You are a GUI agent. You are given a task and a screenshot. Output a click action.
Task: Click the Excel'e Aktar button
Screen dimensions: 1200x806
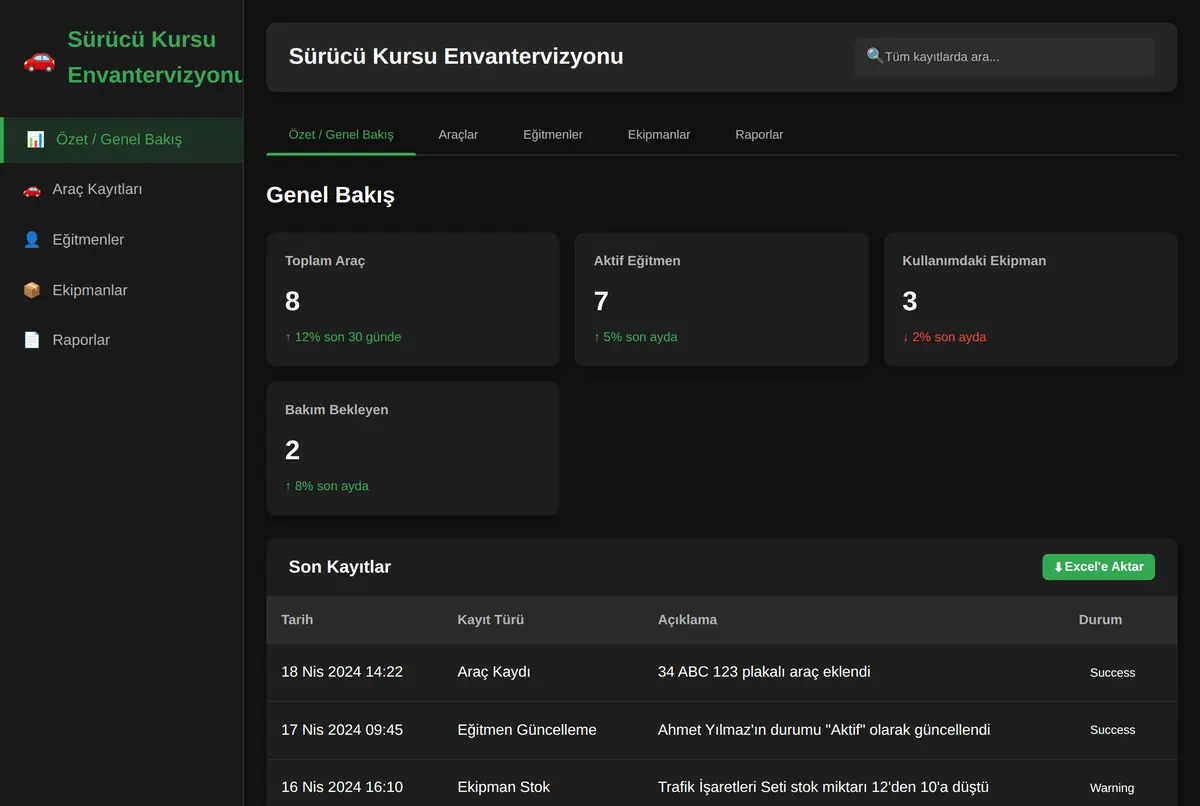pyautogui.click(x=1098, y=567)
